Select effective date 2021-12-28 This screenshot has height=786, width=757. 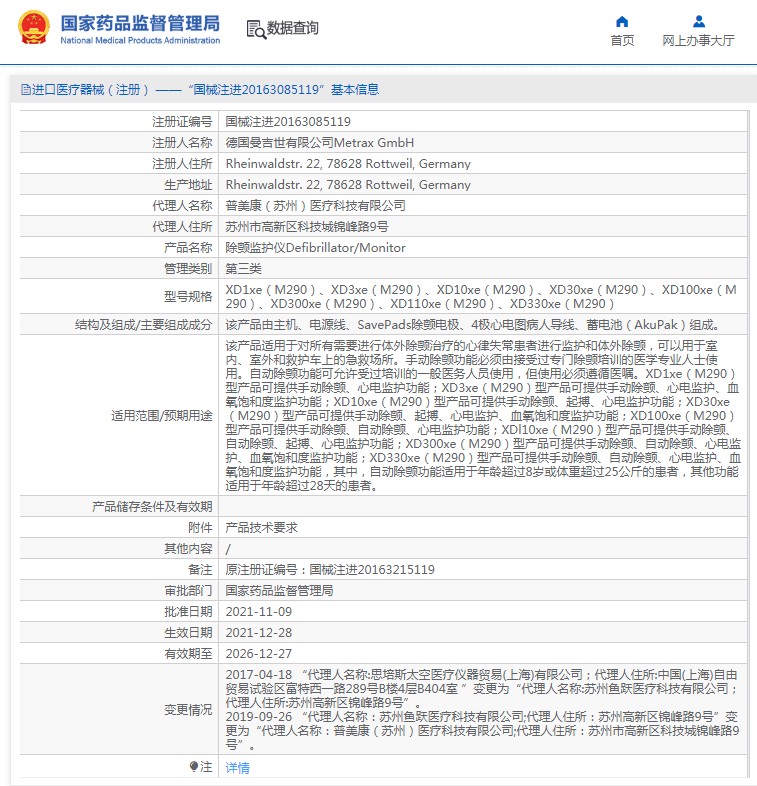259,633
